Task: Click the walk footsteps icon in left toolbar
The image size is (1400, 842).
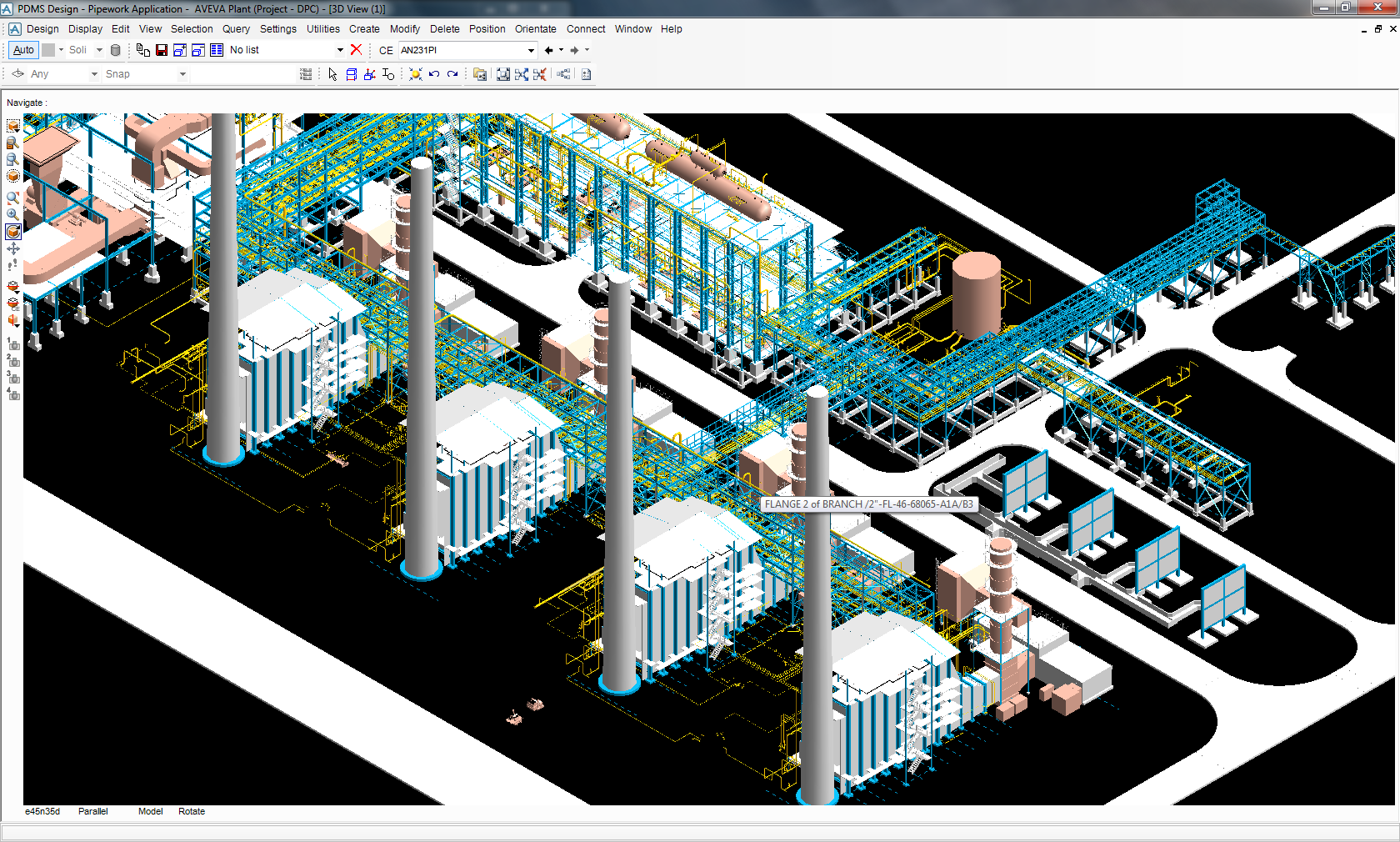Action: [12, 265]
